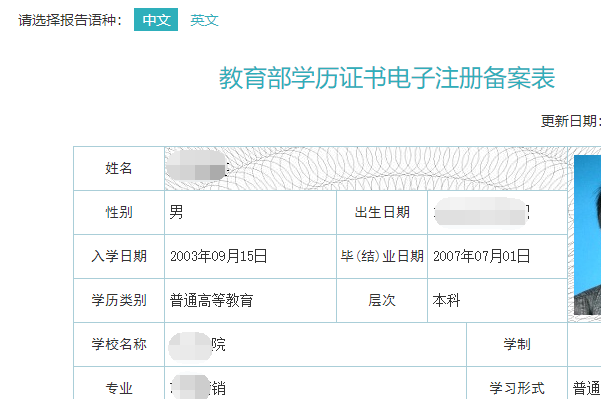Click graduation date 2007年07月01日
Image resolution: width=601 pixels, height=399 pixels.
coord(481,256)
